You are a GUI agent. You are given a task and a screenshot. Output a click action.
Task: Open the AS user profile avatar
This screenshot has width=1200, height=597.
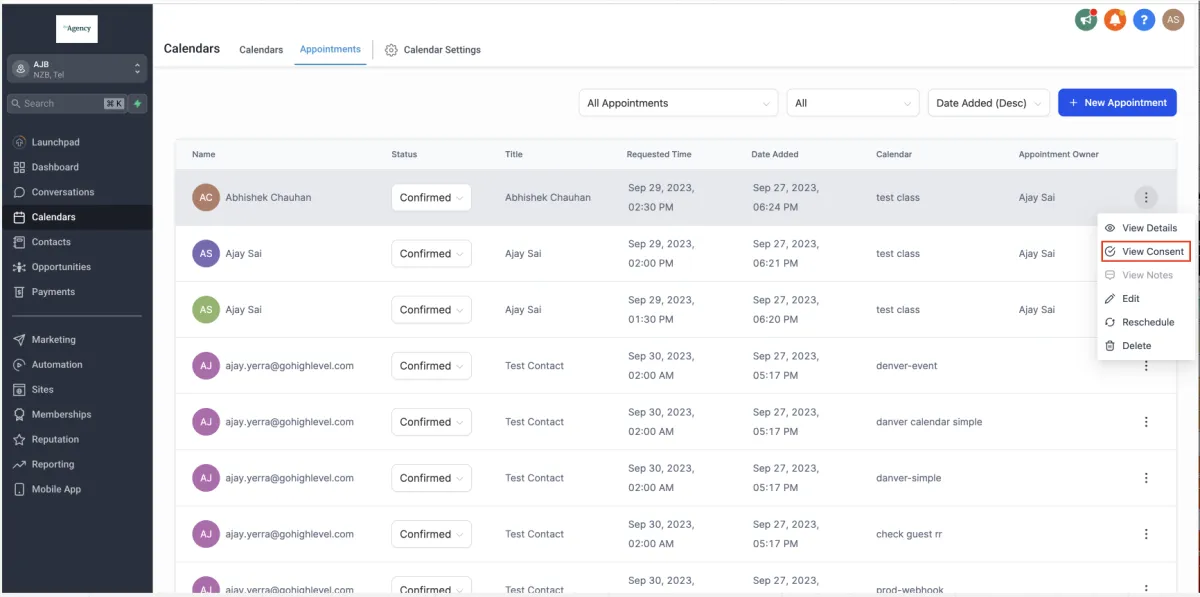pyautogui.click(x=1173, y=19)
